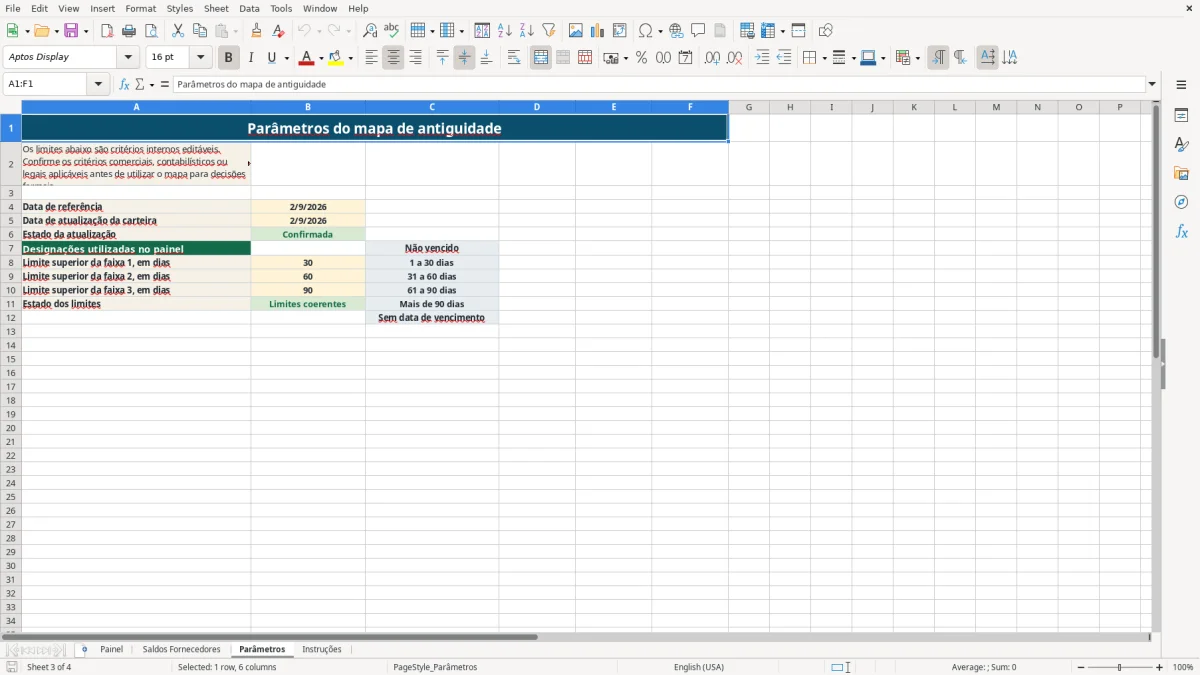Clear direct formatting

click(278, 31)
